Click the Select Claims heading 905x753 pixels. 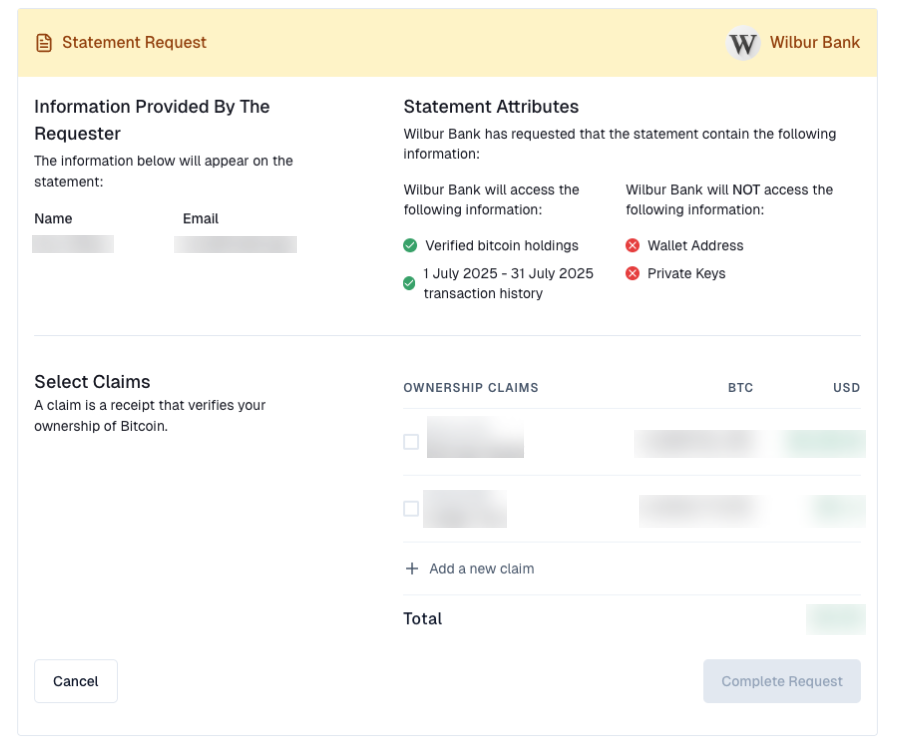pyautogui.click(x=92, y=382)
